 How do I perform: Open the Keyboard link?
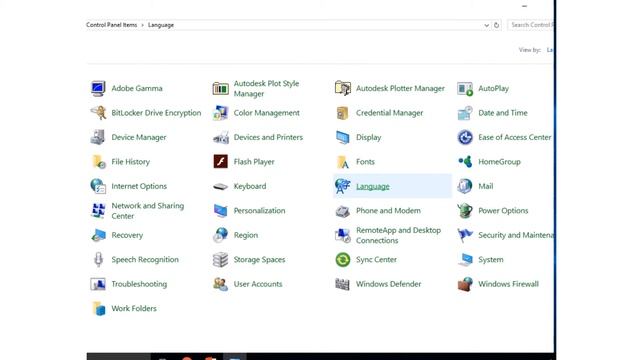click(250, 186)
